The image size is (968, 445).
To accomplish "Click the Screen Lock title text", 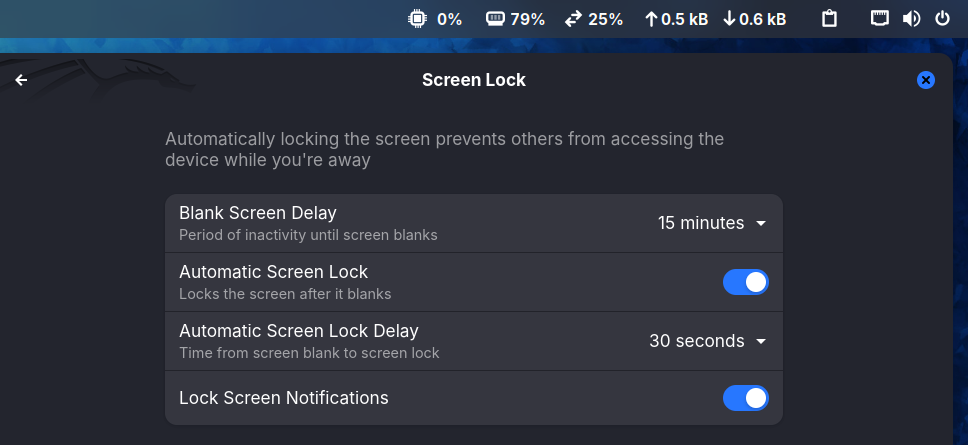I will coord(473,80).
